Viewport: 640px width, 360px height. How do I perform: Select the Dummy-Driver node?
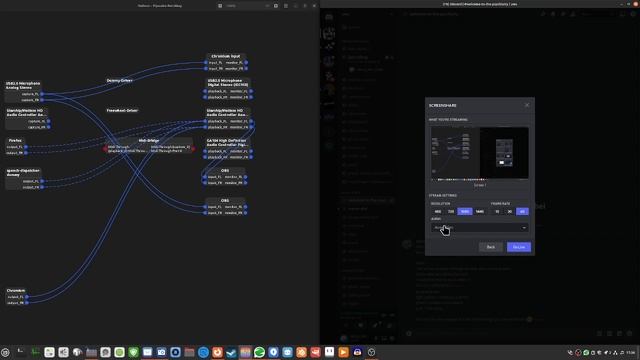pos(120,80)
